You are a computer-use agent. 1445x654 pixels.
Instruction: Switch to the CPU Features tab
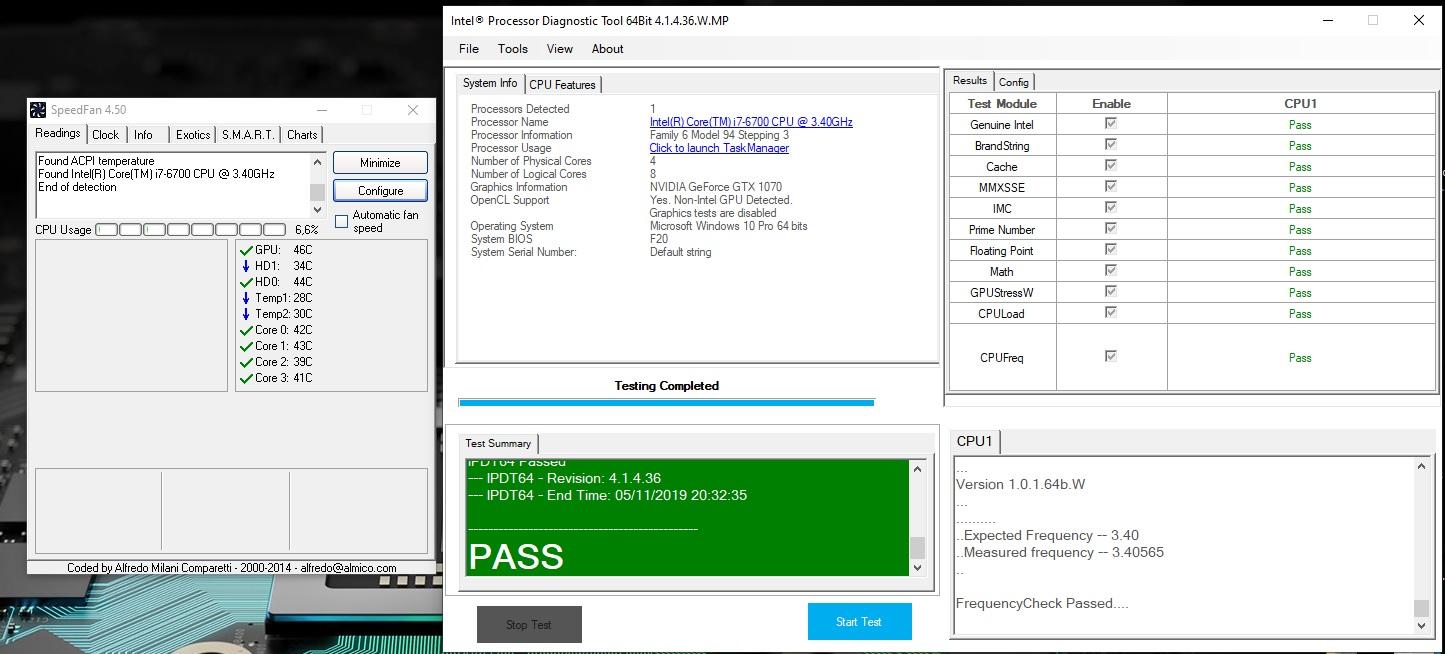click(x=563, y=85)
